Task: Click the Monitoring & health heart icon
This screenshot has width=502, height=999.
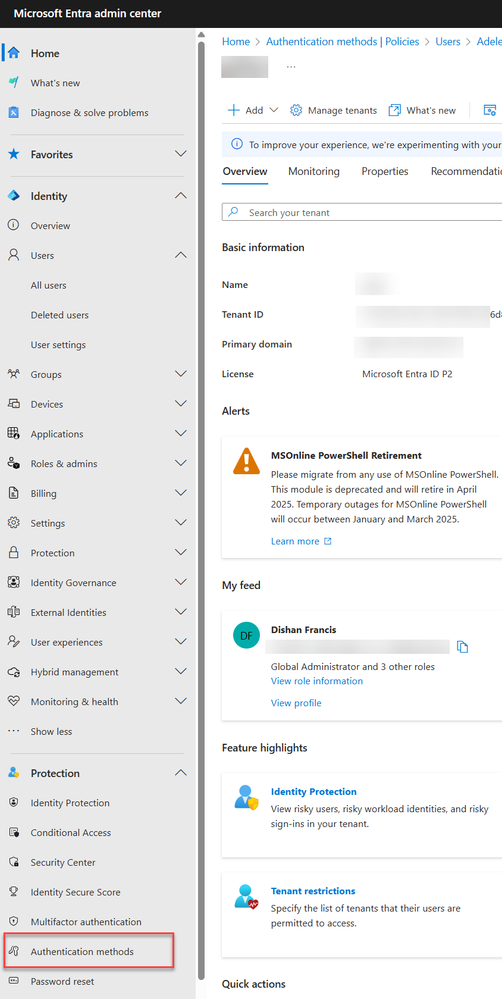Action: 13,701
